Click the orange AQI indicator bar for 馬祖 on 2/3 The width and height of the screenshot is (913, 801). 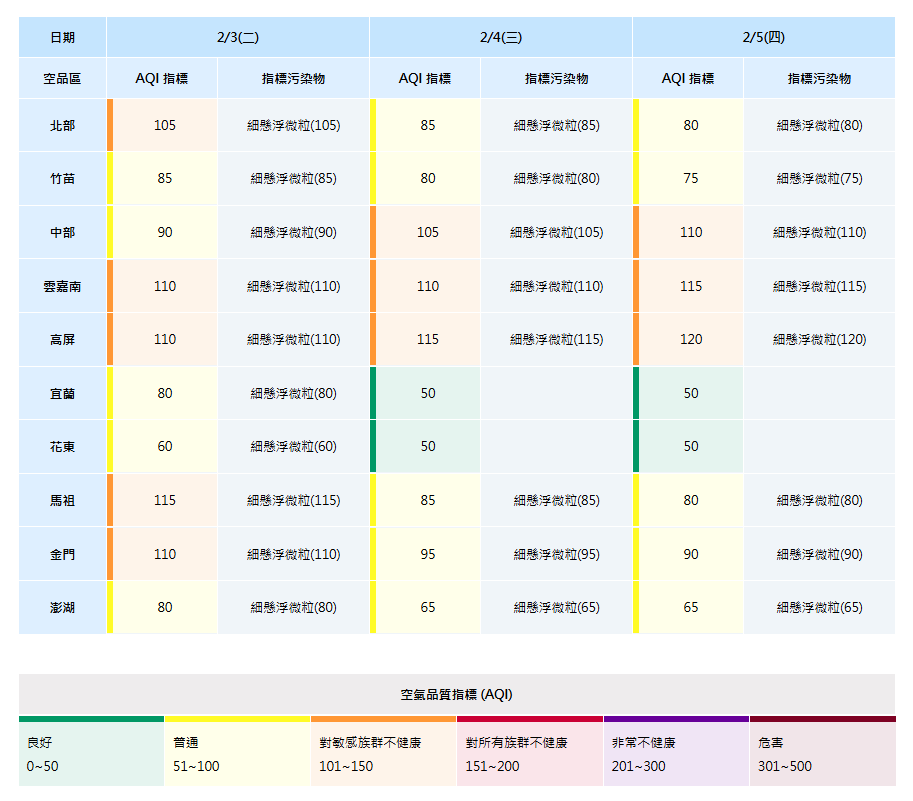109,500
